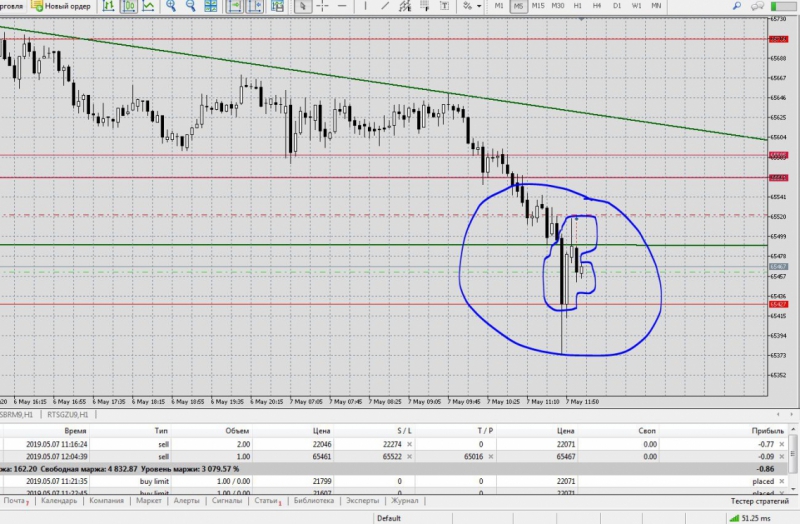This screenshot has height=524, width=800.
Task: Open the chart templates icon
Action: point(277,6)
